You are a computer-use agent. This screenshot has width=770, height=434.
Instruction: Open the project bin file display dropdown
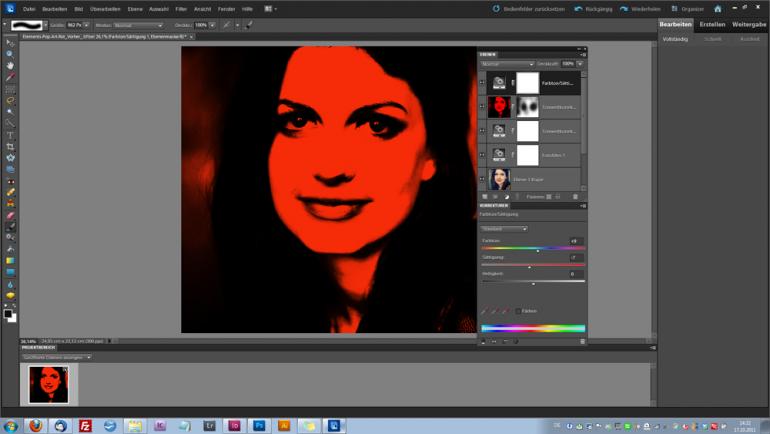[56, 357]
